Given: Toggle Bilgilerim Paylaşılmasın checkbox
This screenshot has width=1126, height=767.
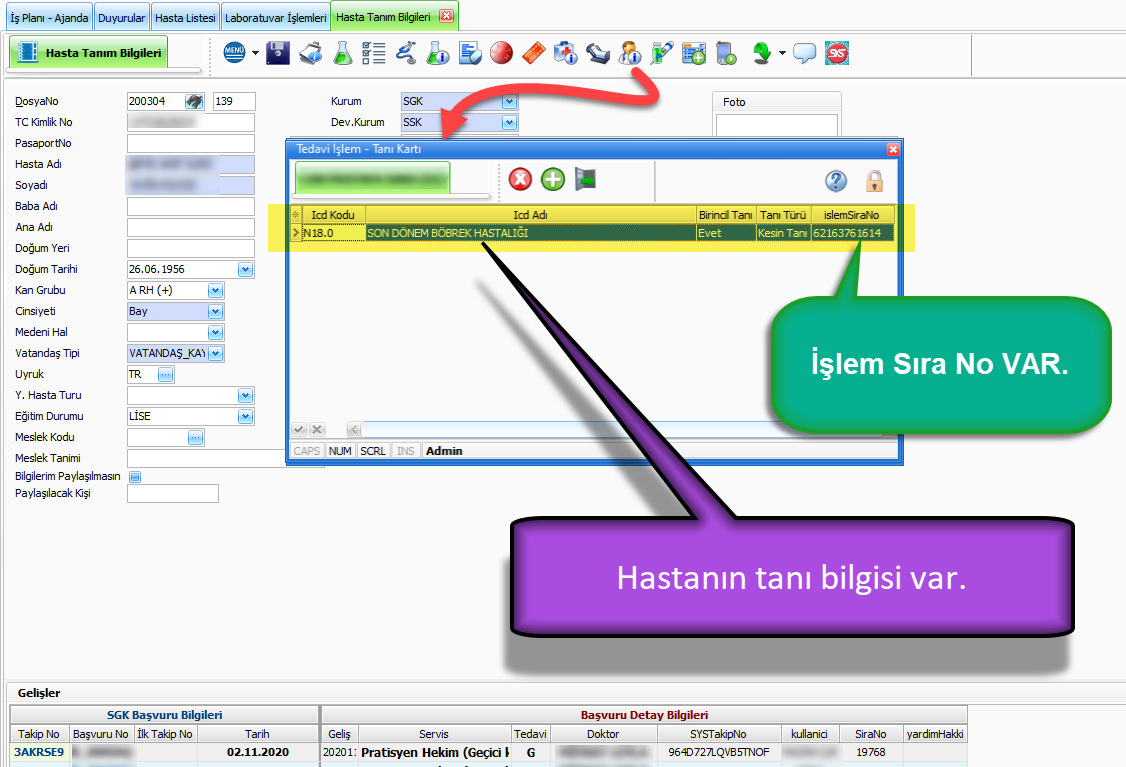Looking at the screenshot, I should coord(135,476).
